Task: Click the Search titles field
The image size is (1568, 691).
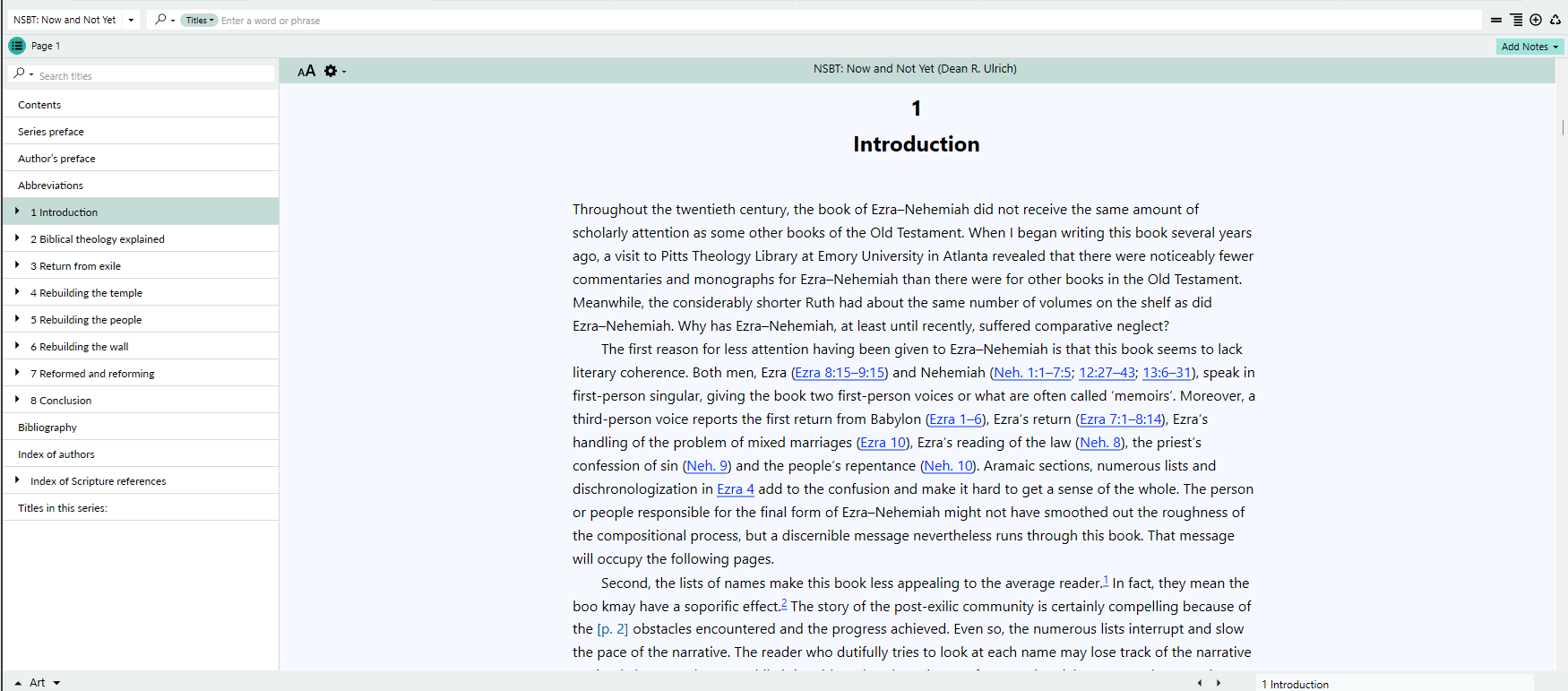Action: pyautogui.click(x=155, y=75)
